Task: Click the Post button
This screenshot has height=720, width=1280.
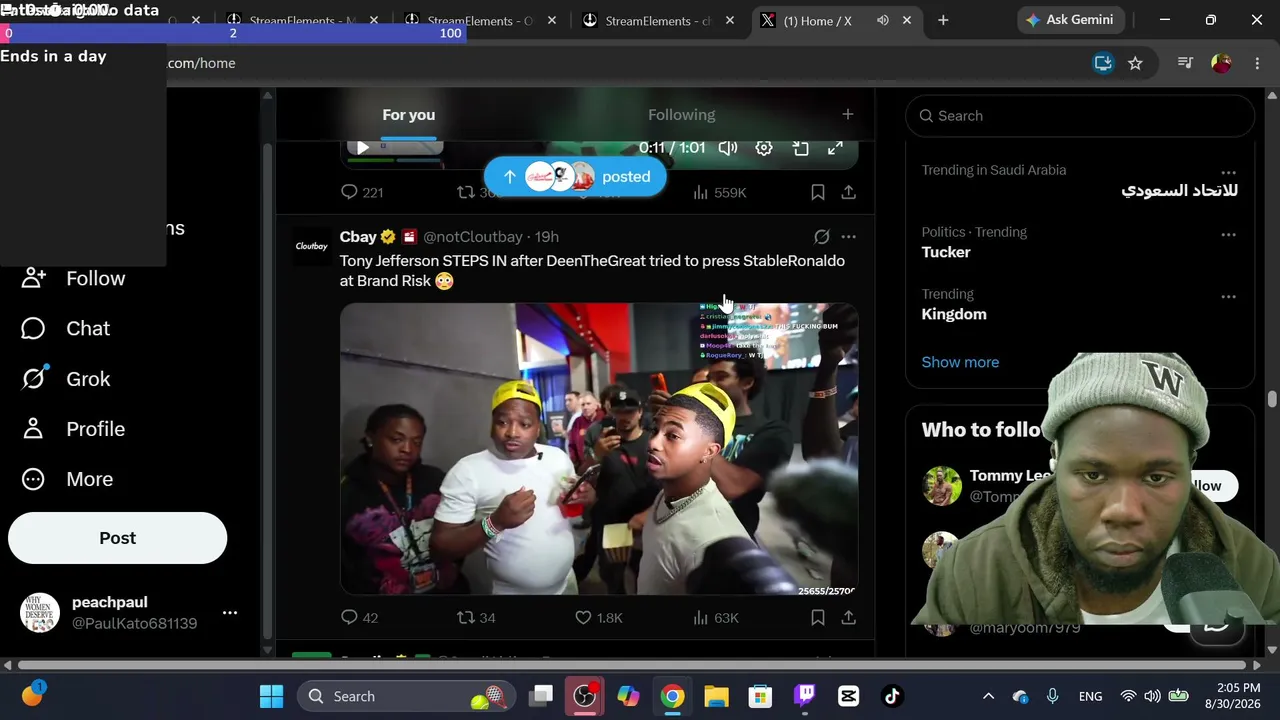Action: coord(118,538)
